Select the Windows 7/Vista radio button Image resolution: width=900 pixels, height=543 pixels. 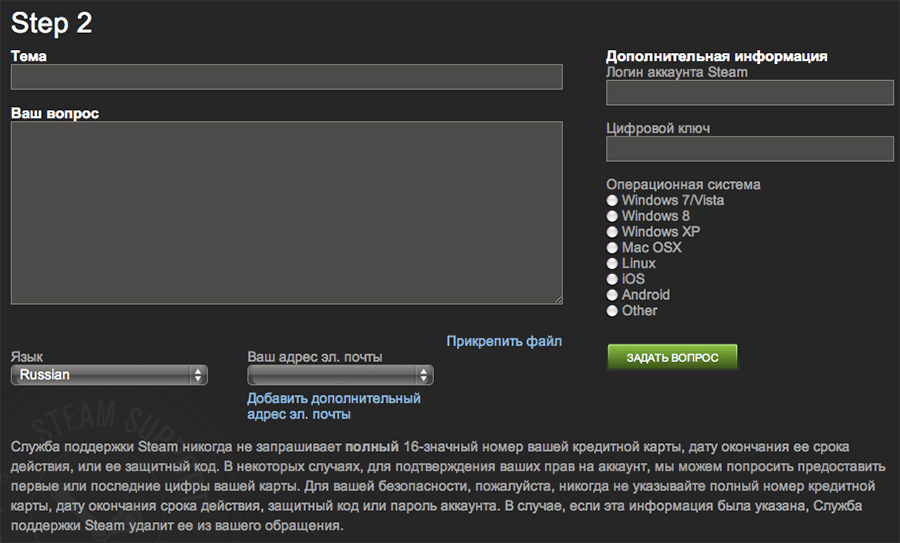tap(612, 200)
